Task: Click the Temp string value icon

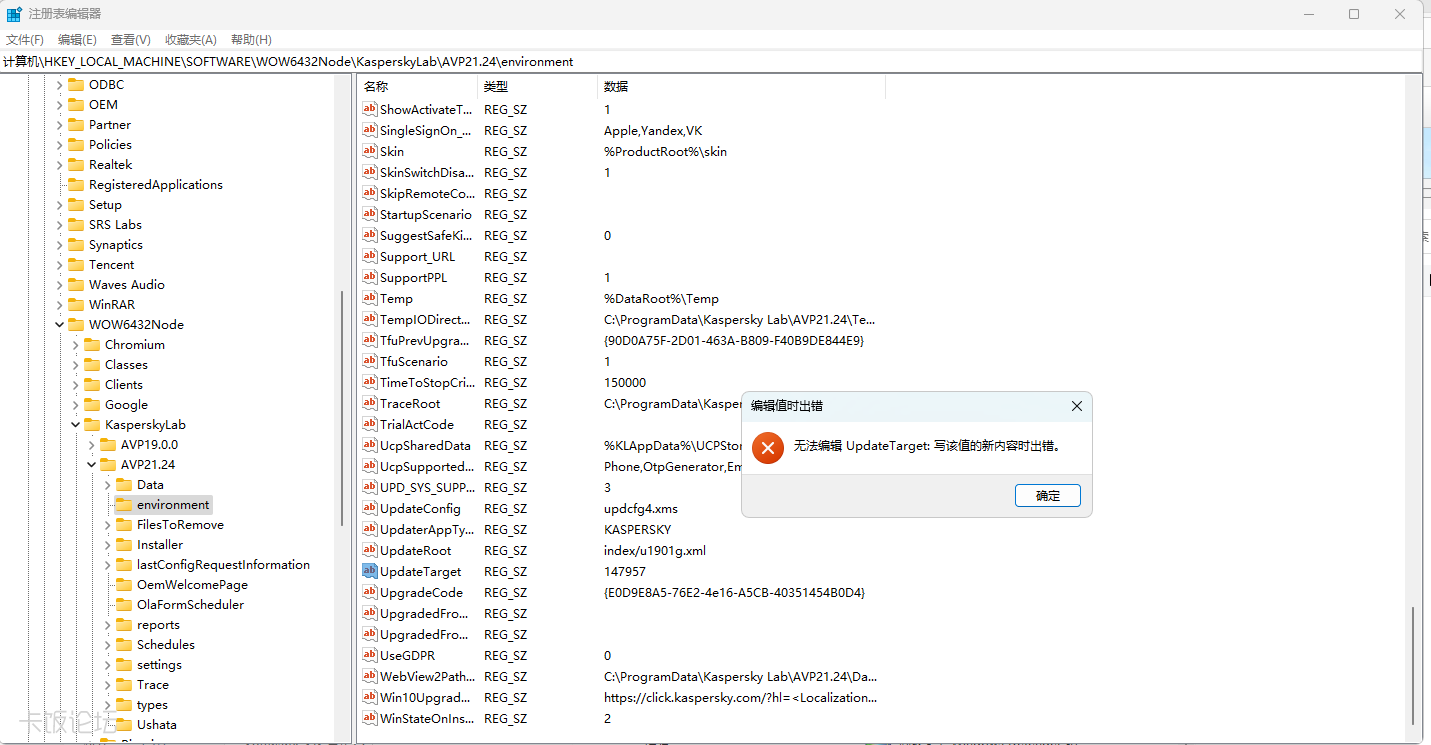Action: 369,299
